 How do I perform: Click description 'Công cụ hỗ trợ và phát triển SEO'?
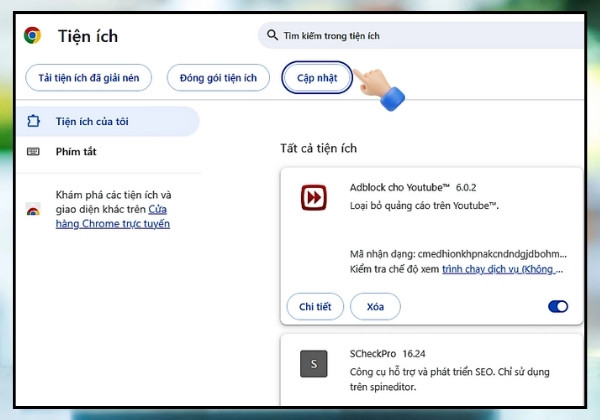(422, 372)
